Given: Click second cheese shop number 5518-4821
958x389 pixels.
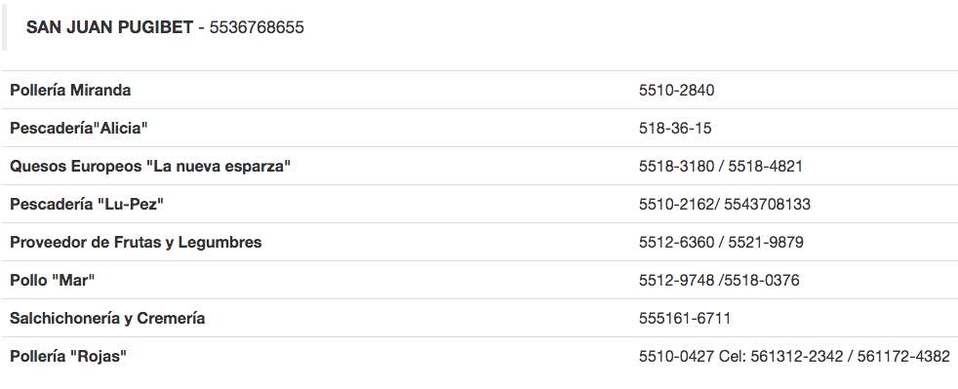Looking at the screenshot, I should tap(765, 166).
